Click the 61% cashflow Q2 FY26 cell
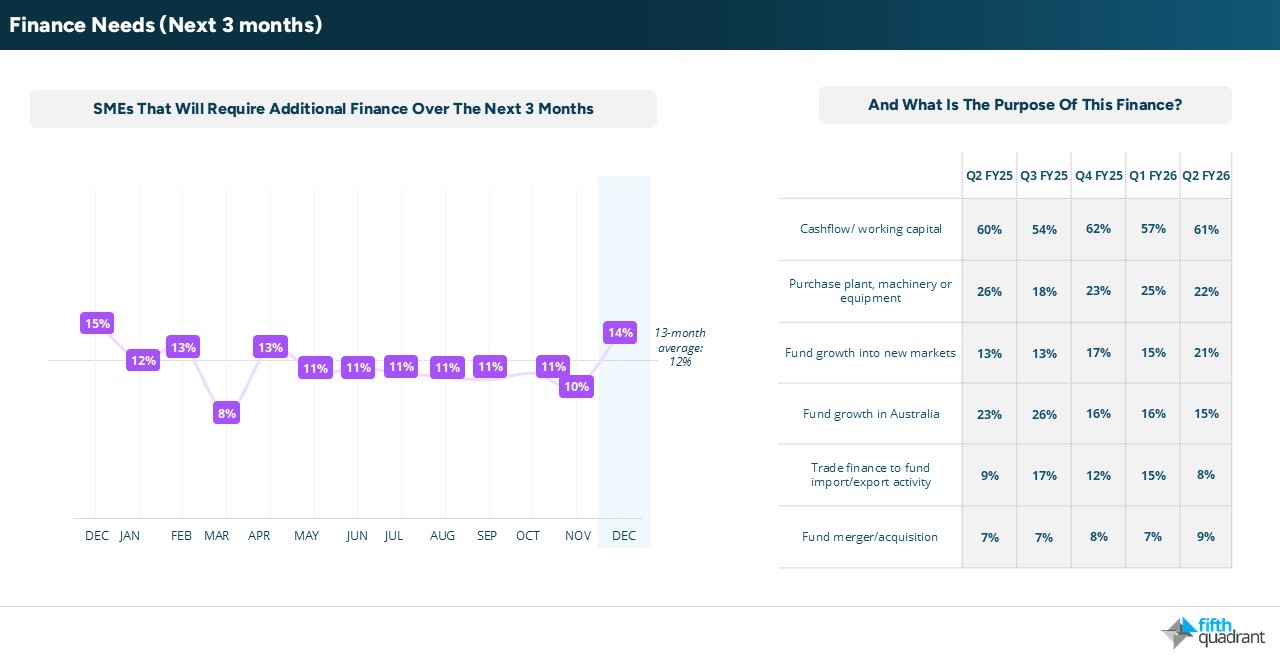The height and width of the screenshot is (671, 1280). pos(1206,229)
